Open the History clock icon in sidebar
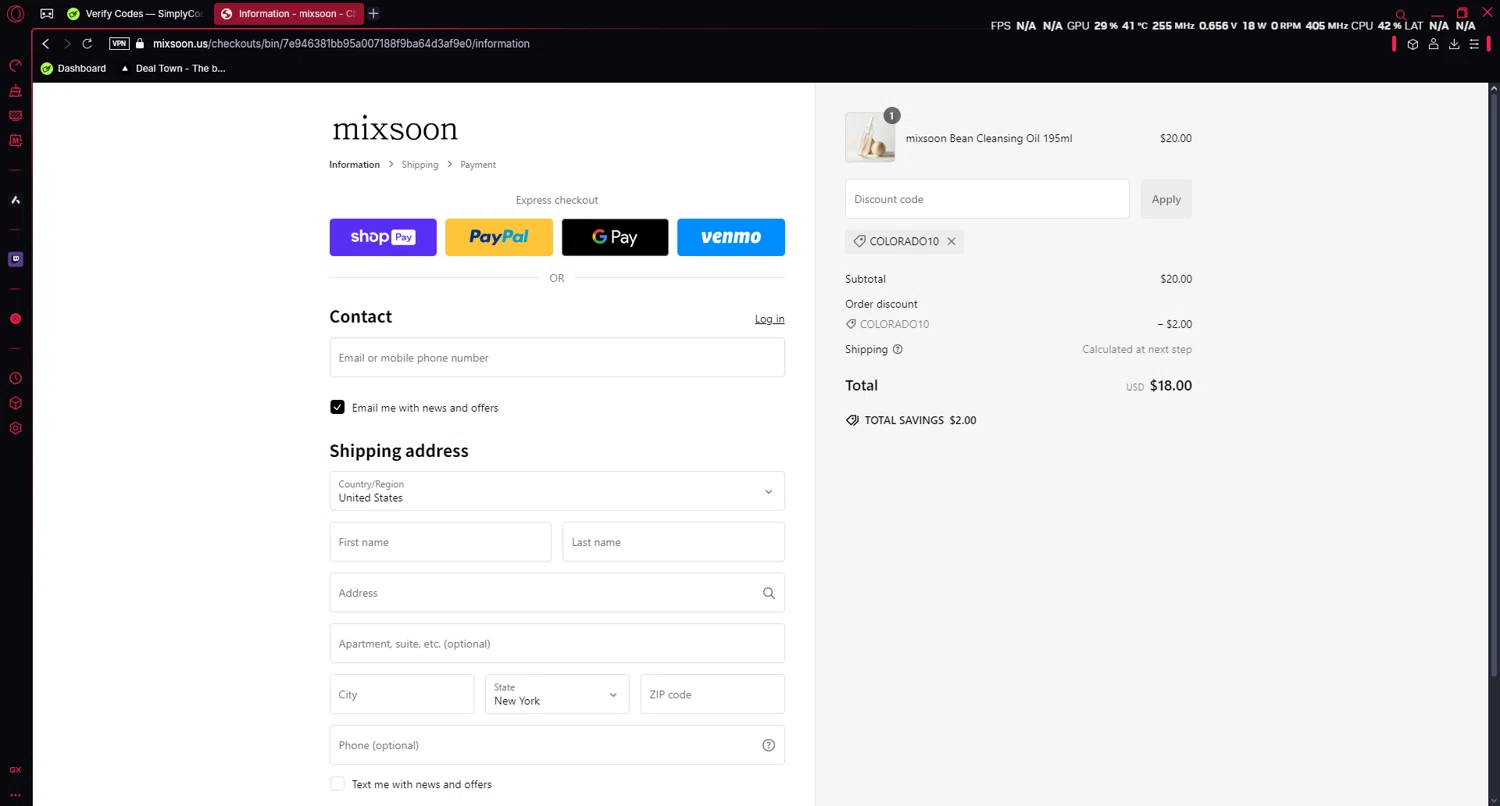Viewport: 1500px width, 806px height. [15, 378]
